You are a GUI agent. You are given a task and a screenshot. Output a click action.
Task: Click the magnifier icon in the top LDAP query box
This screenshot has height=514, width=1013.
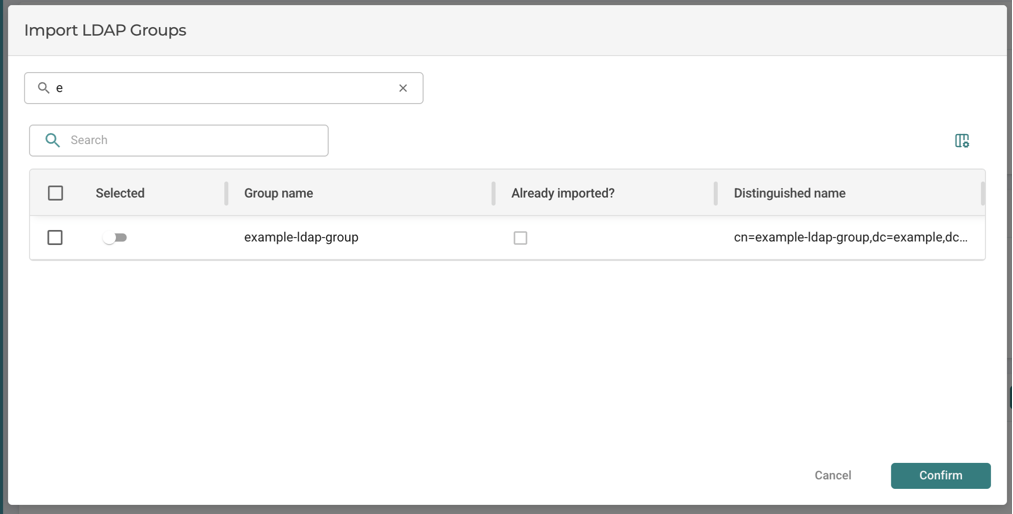point(43,88)
